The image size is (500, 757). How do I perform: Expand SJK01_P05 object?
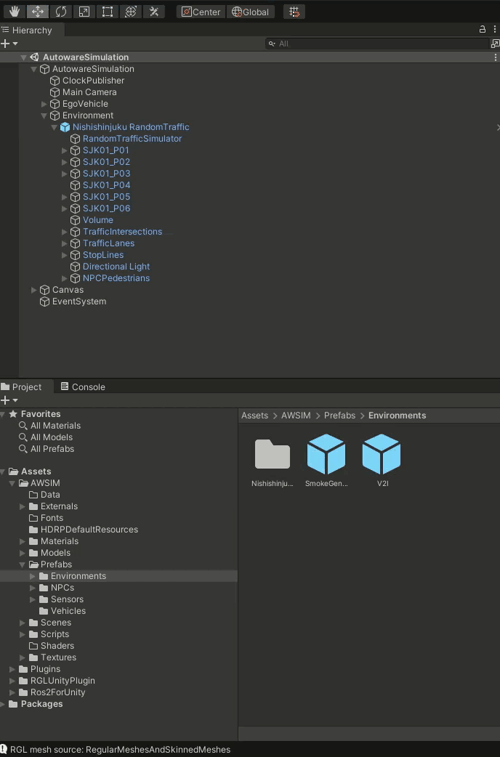(64, 197)
